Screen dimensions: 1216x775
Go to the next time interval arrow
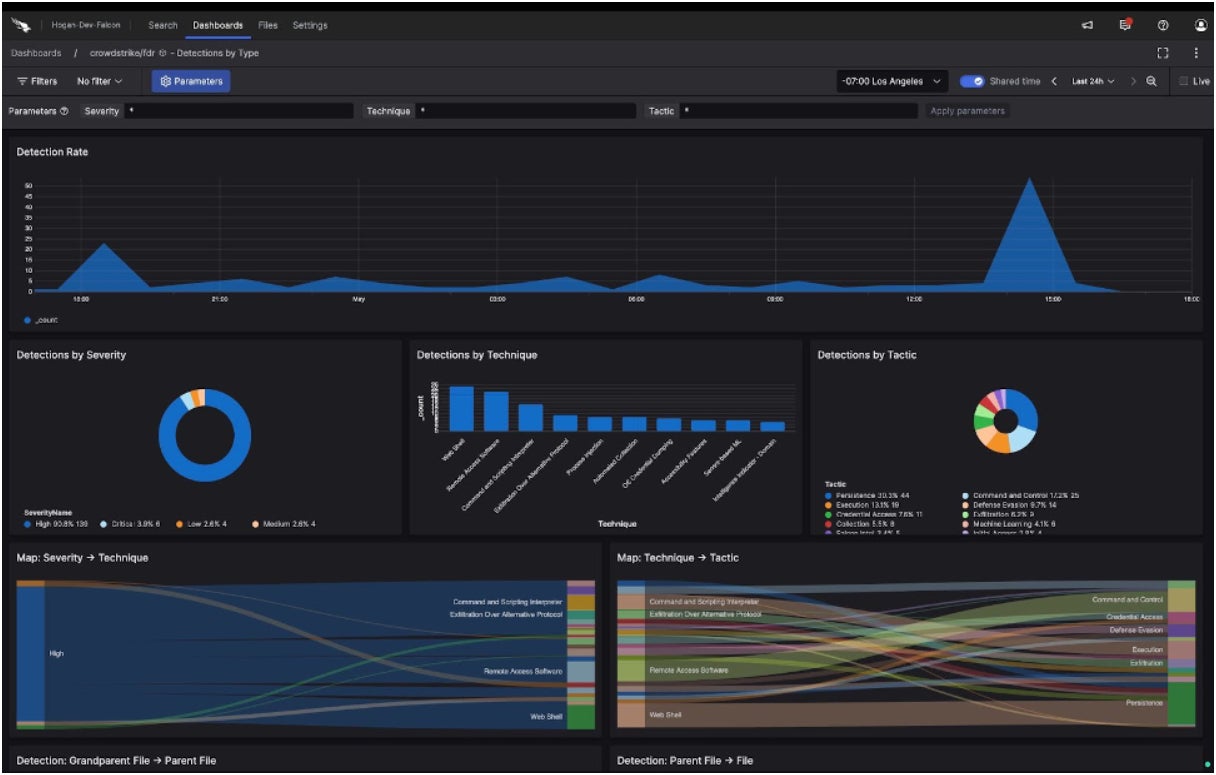coord(1134,81)
